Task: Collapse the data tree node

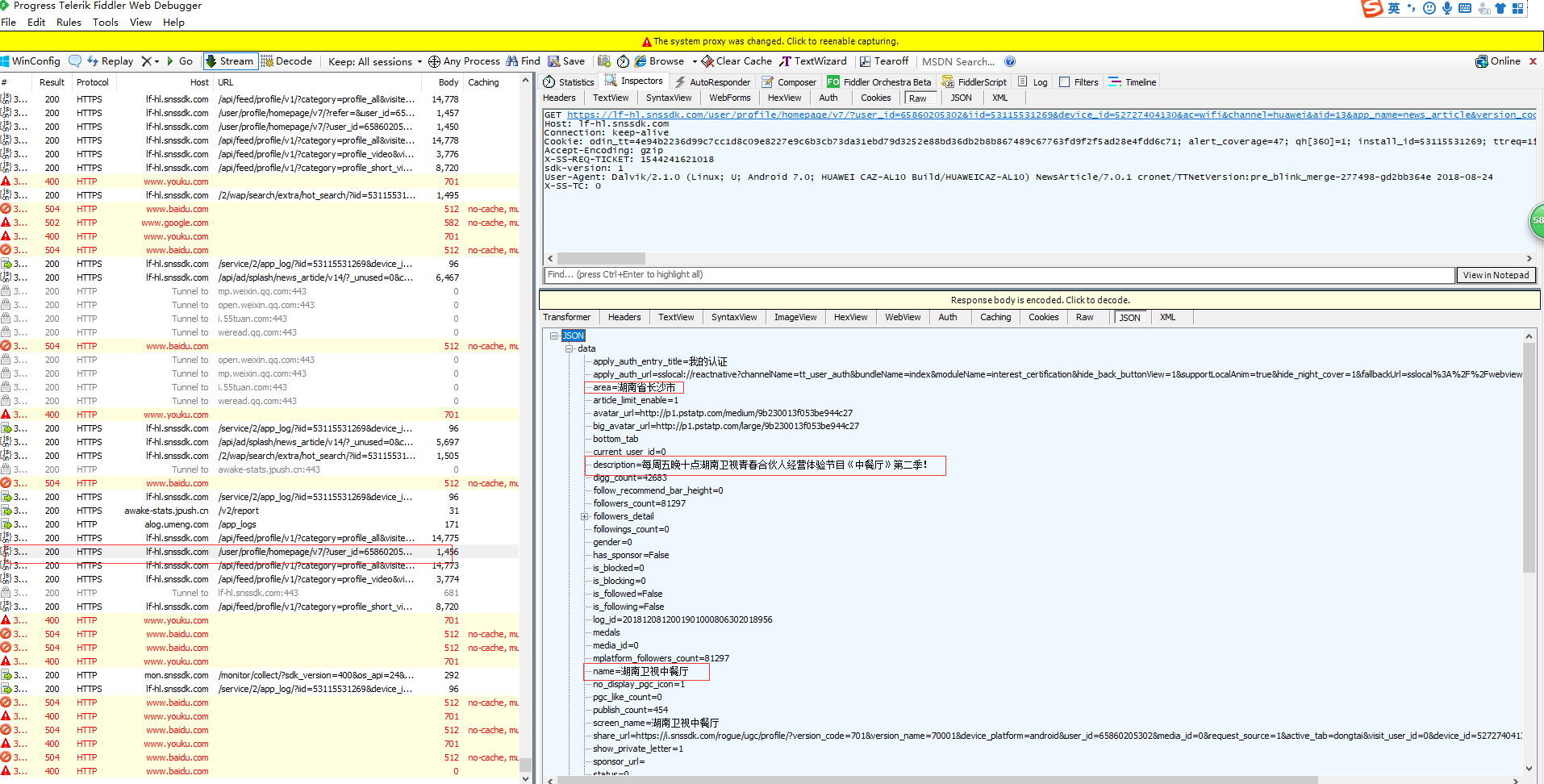Action: coord(569,348)
